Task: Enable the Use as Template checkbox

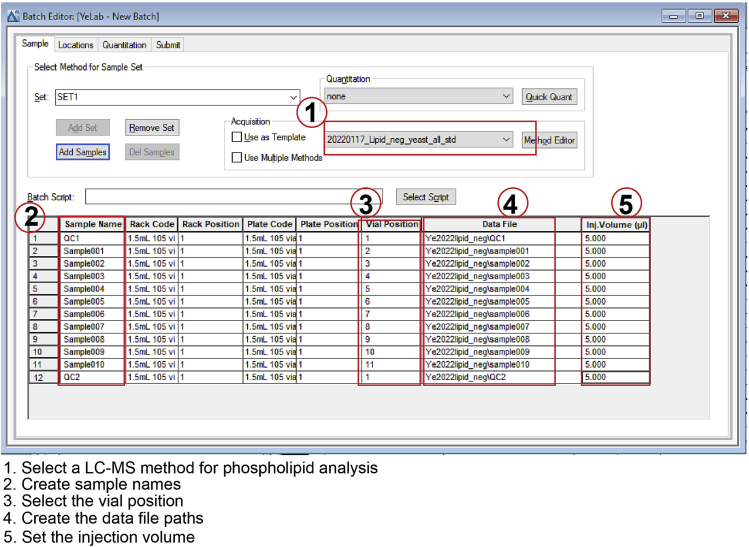Action: tap(236, 137)
